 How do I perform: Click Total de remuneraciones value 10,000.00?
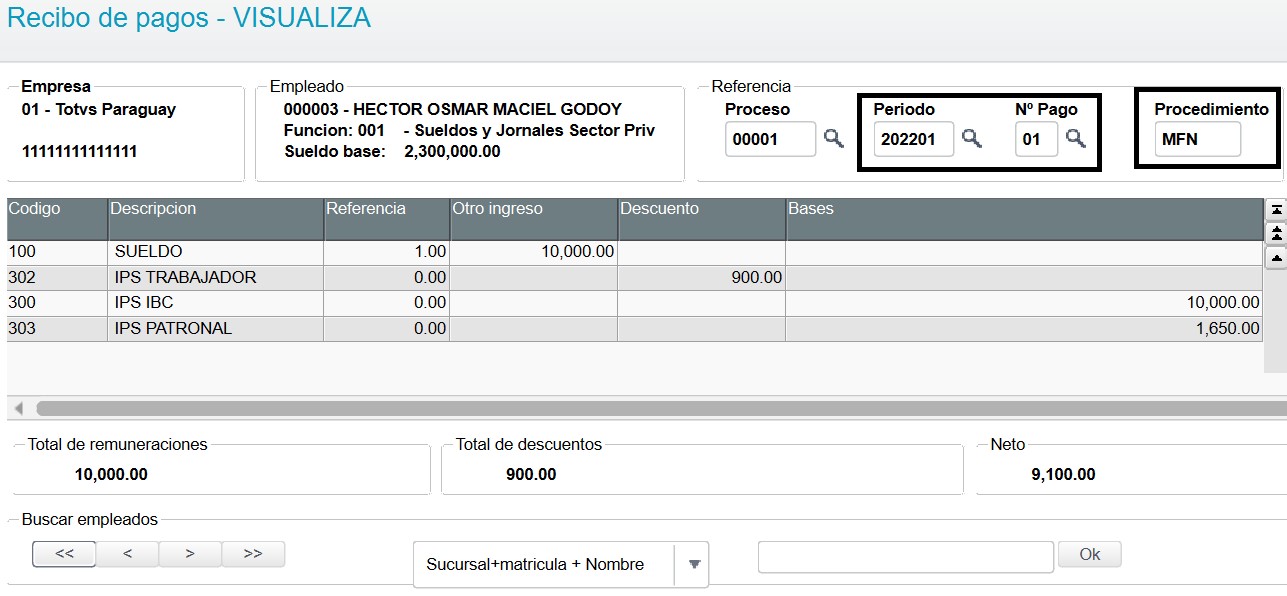tap(111, 475)
